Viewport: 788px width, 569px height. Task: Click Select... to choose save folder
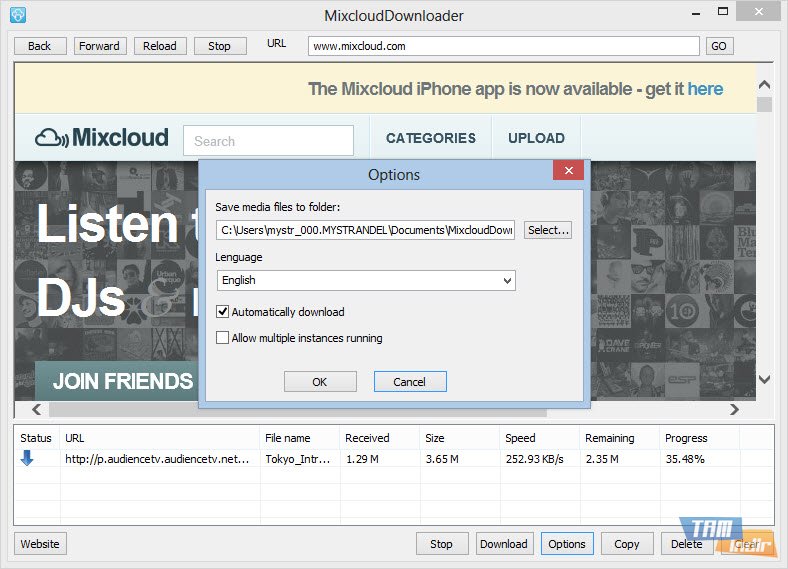pyautogui.click(x=548, y=230)
